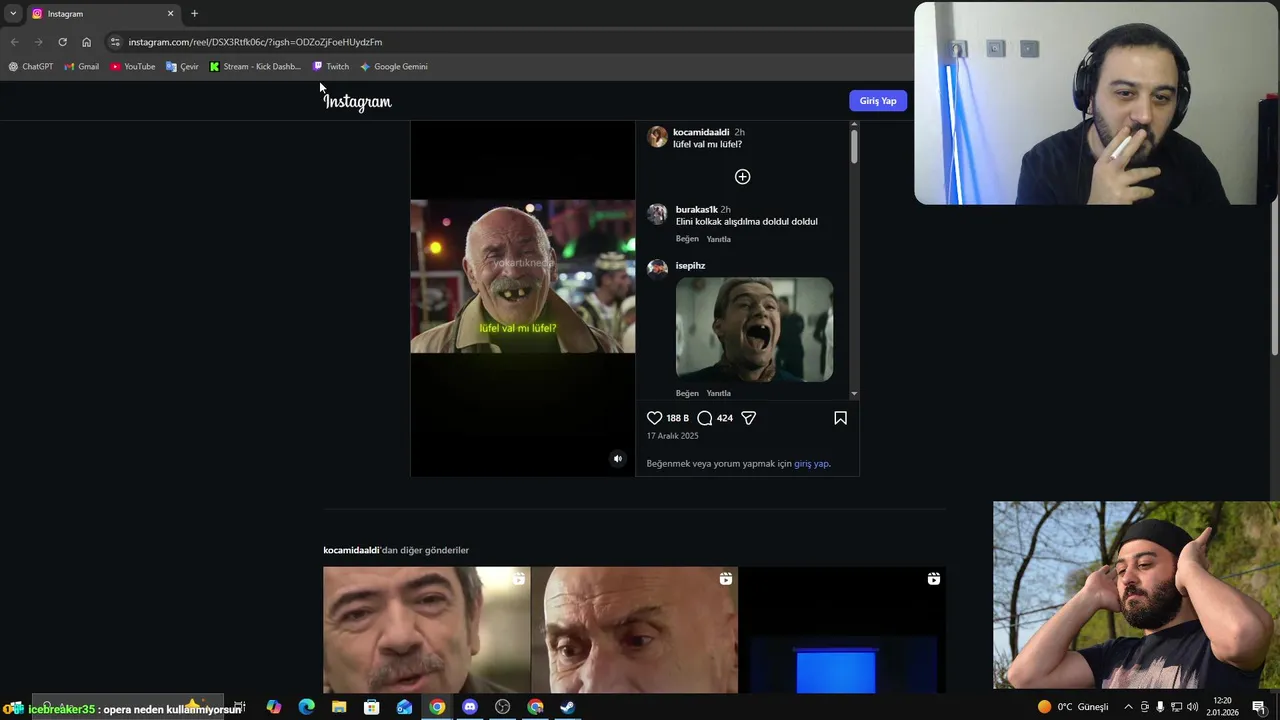Click Beğen under burakas1k comment
Image resolution: width=1280 pixels, height=720 pixels.
687,239
